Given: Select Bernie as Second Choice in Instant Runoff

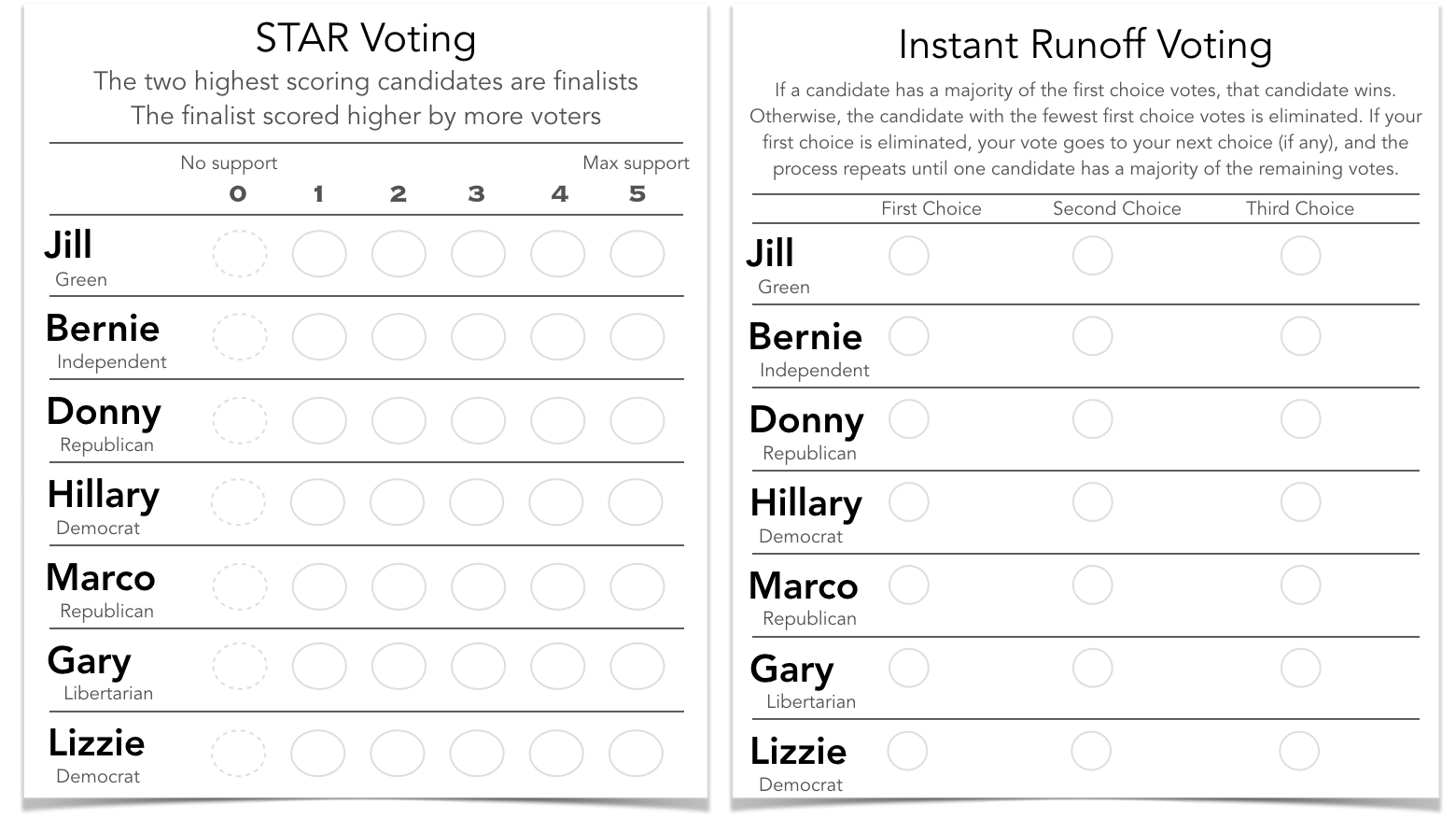Looking at the screenshot, I should tap(1092, 336).
